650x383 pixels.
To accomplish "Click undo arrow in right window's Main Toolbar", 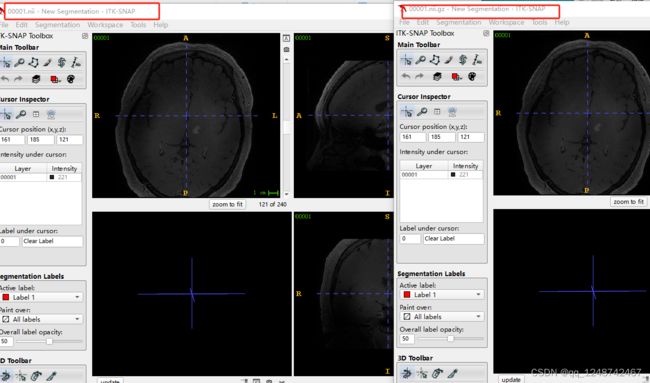I will pyautogui.click(x=406, y=76).
